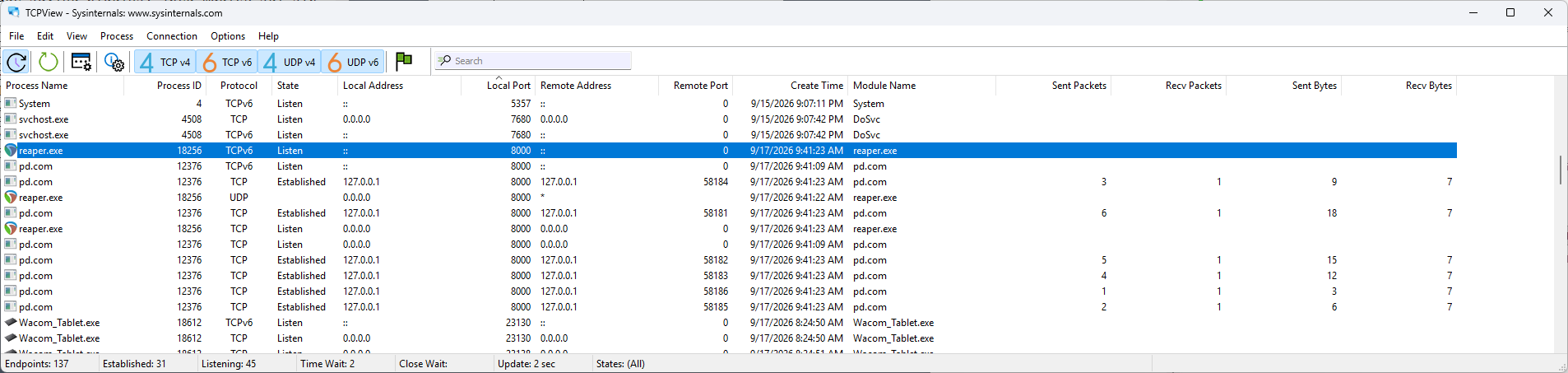The image size is (1568, 373).
Task: Open the Process menu
Action: pyautogui.click(x=117, y=36)
